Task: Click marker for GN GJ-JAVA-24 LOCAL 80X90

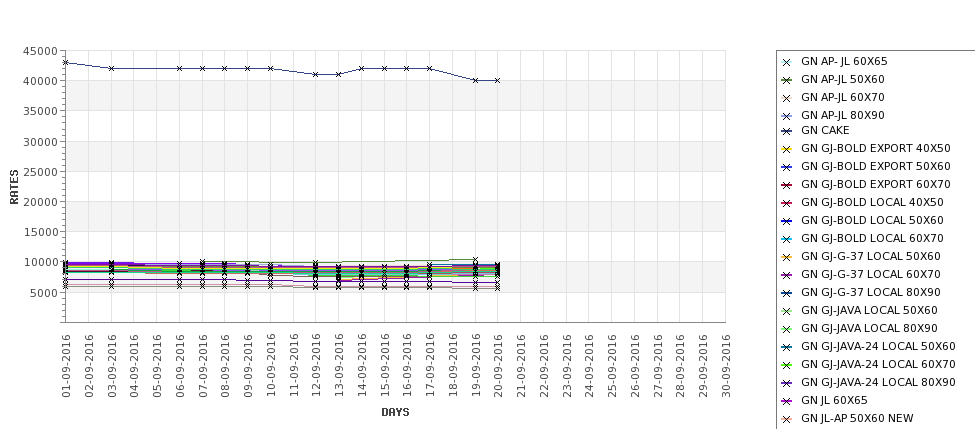Action: click(787, 384)
